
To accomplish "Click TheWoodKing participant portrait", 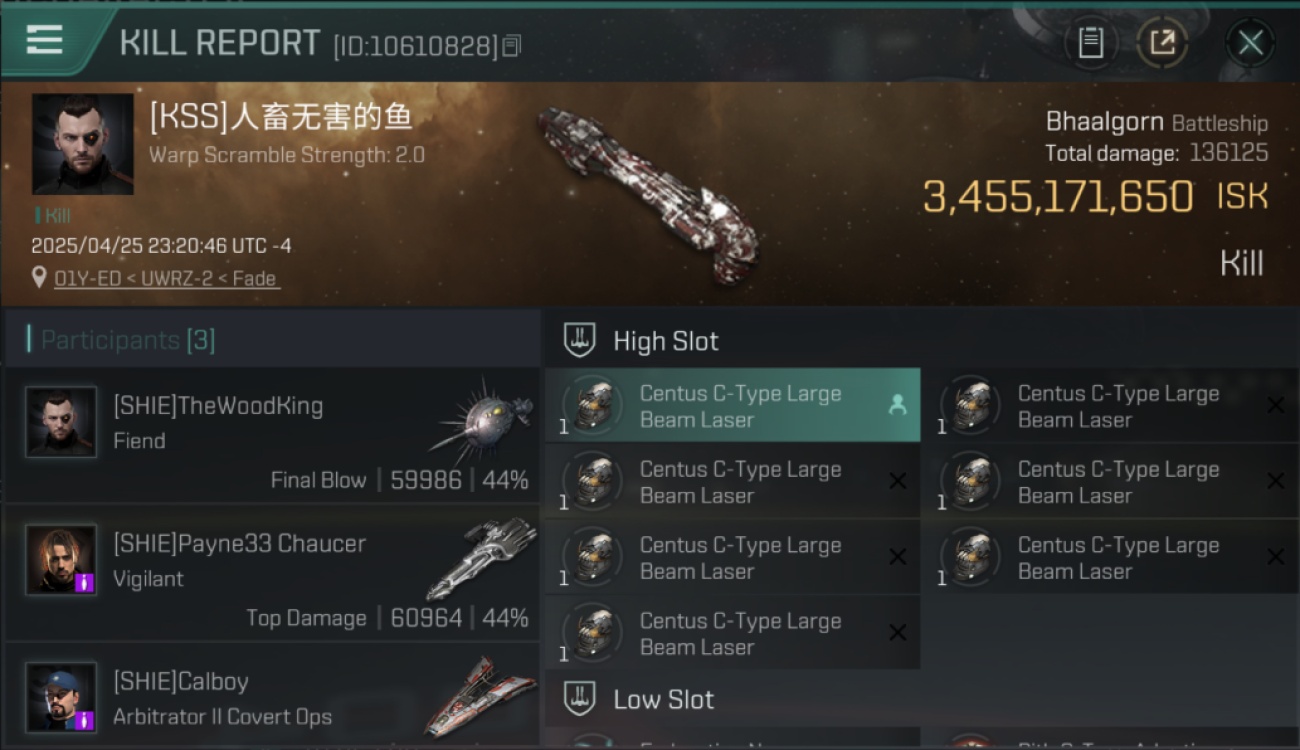I will 61,422.
